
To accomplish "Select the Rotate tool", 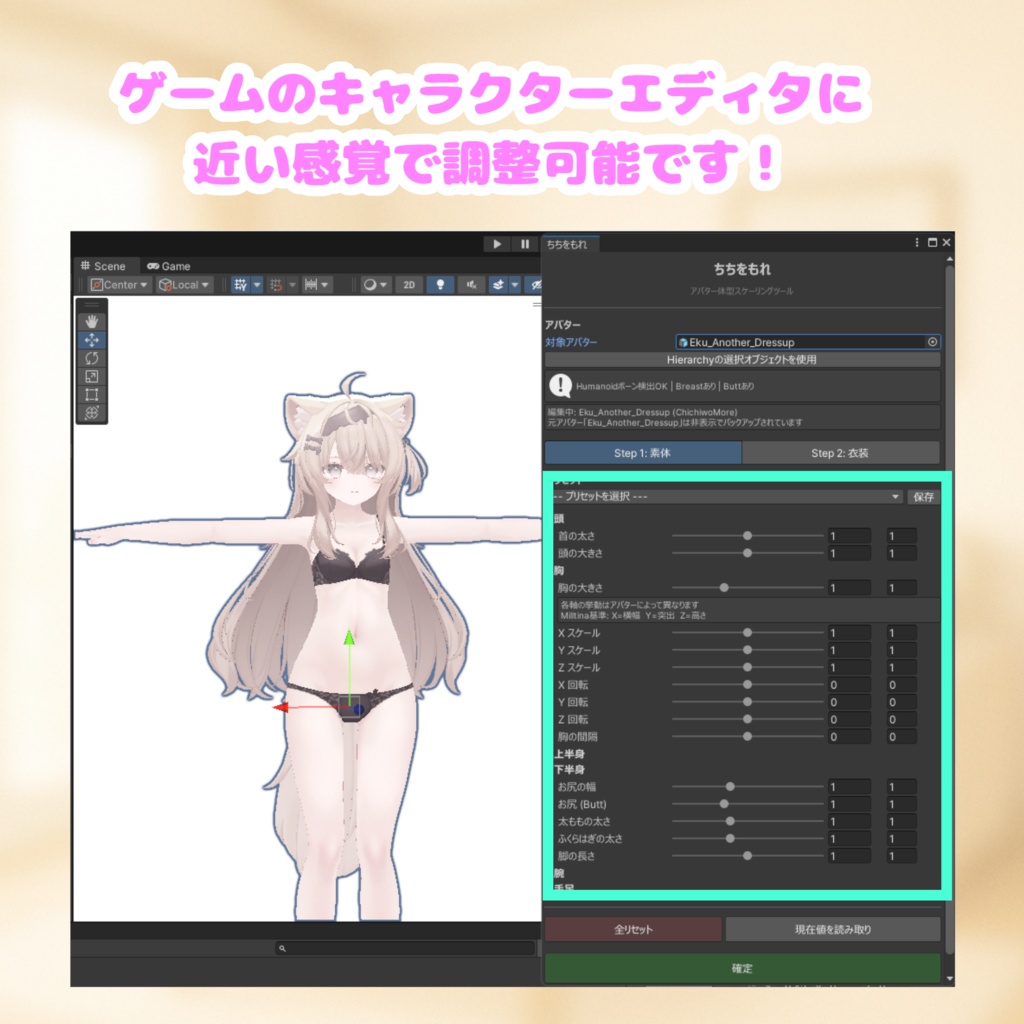I will [x=91, y=358].
